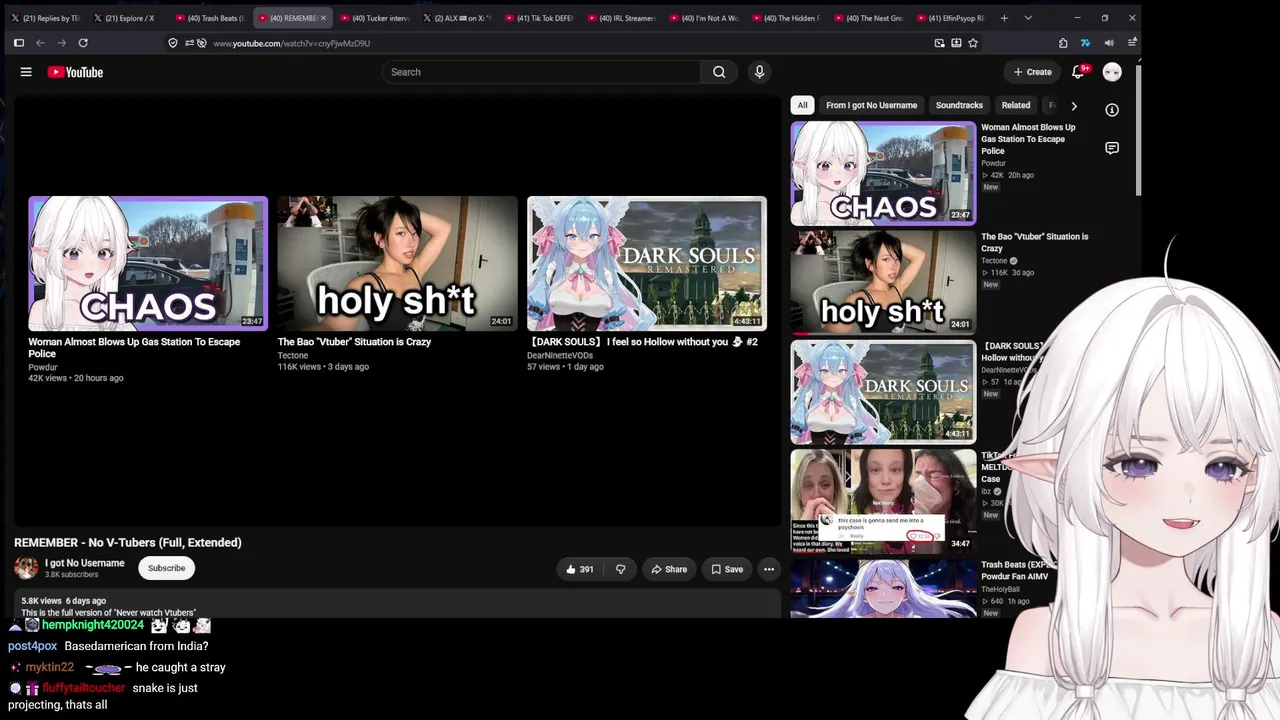Image resolution: width=1280 pixels, height=720 pixels.
Task: Click video title REMEMBER - No V-Tubers
Action: tap(128, 542)
